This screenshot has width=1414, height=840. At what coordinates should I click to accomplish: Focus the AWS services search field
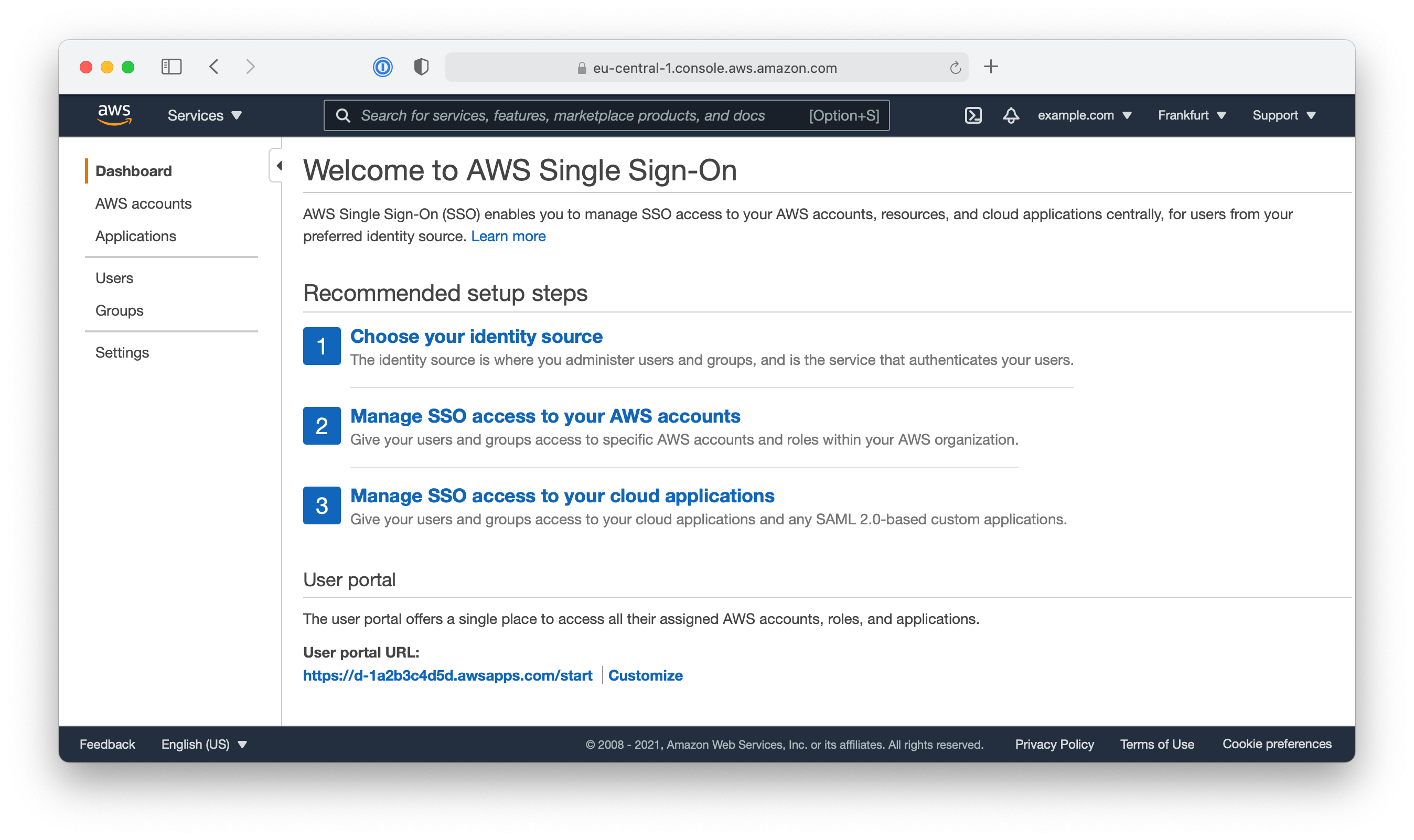tap(606, 115)
